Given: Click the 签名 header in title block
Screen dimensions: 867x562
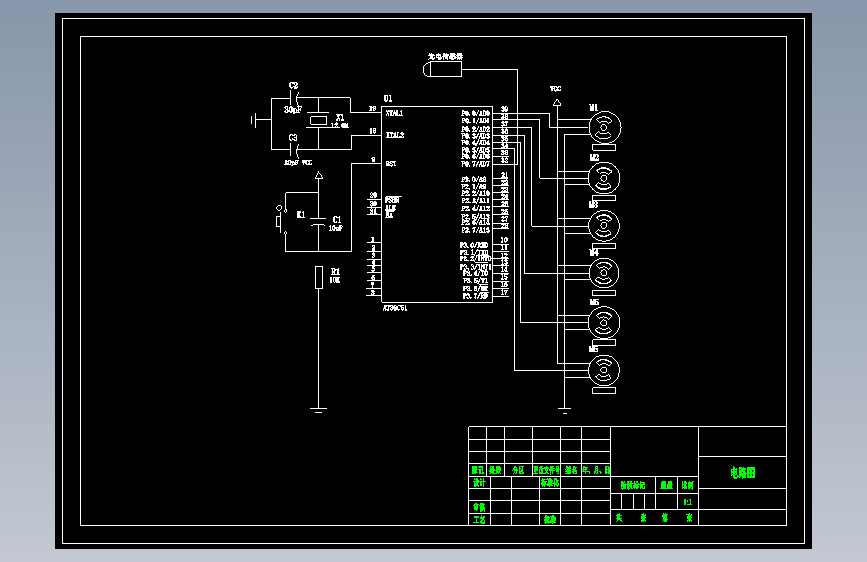Looking at the screenshot, I should (571, 470).
